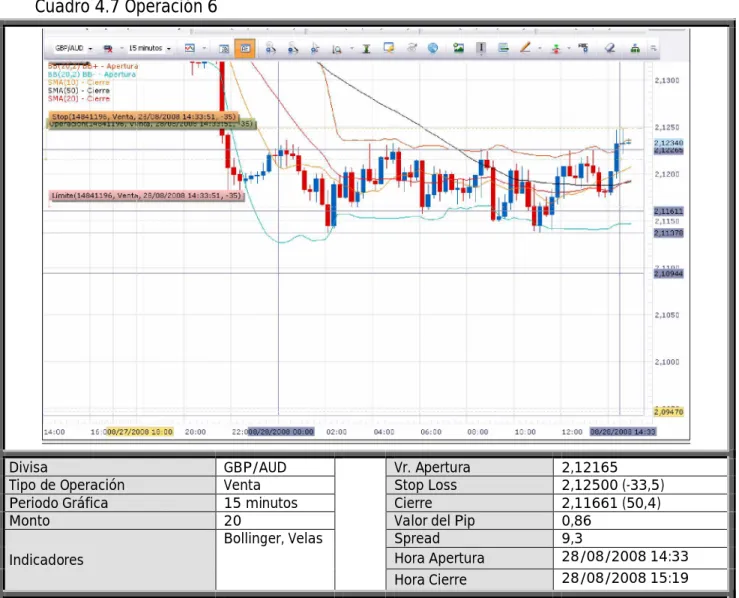739x598 pixels.
Task: Expand the chart type dropdown arrow
Action: (x=204, y=48)
